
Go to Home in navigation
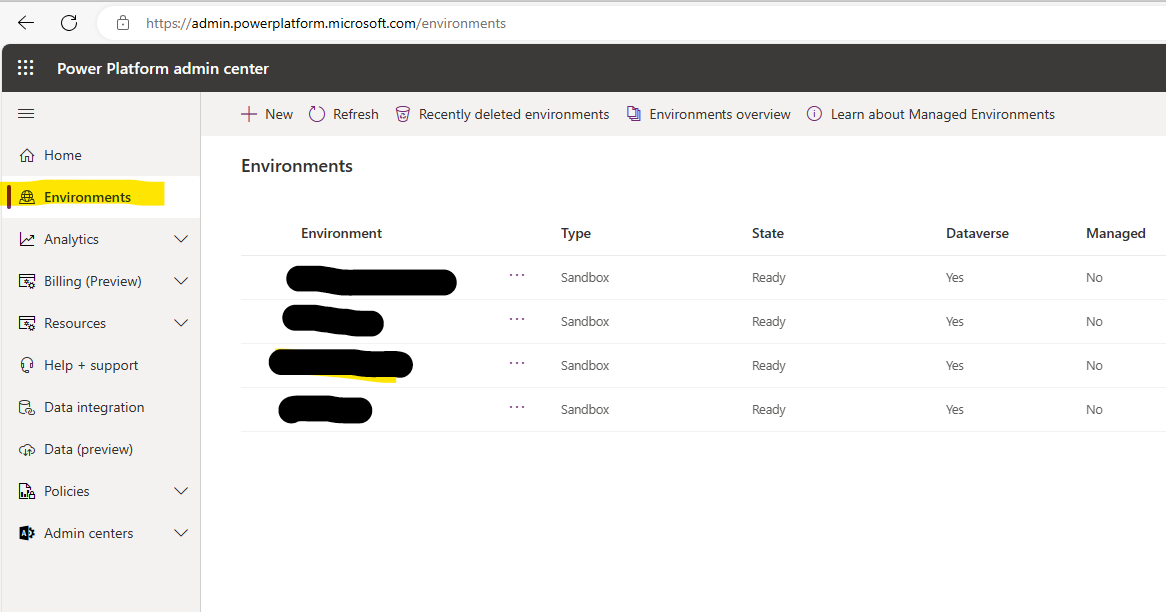pos(63,155)
